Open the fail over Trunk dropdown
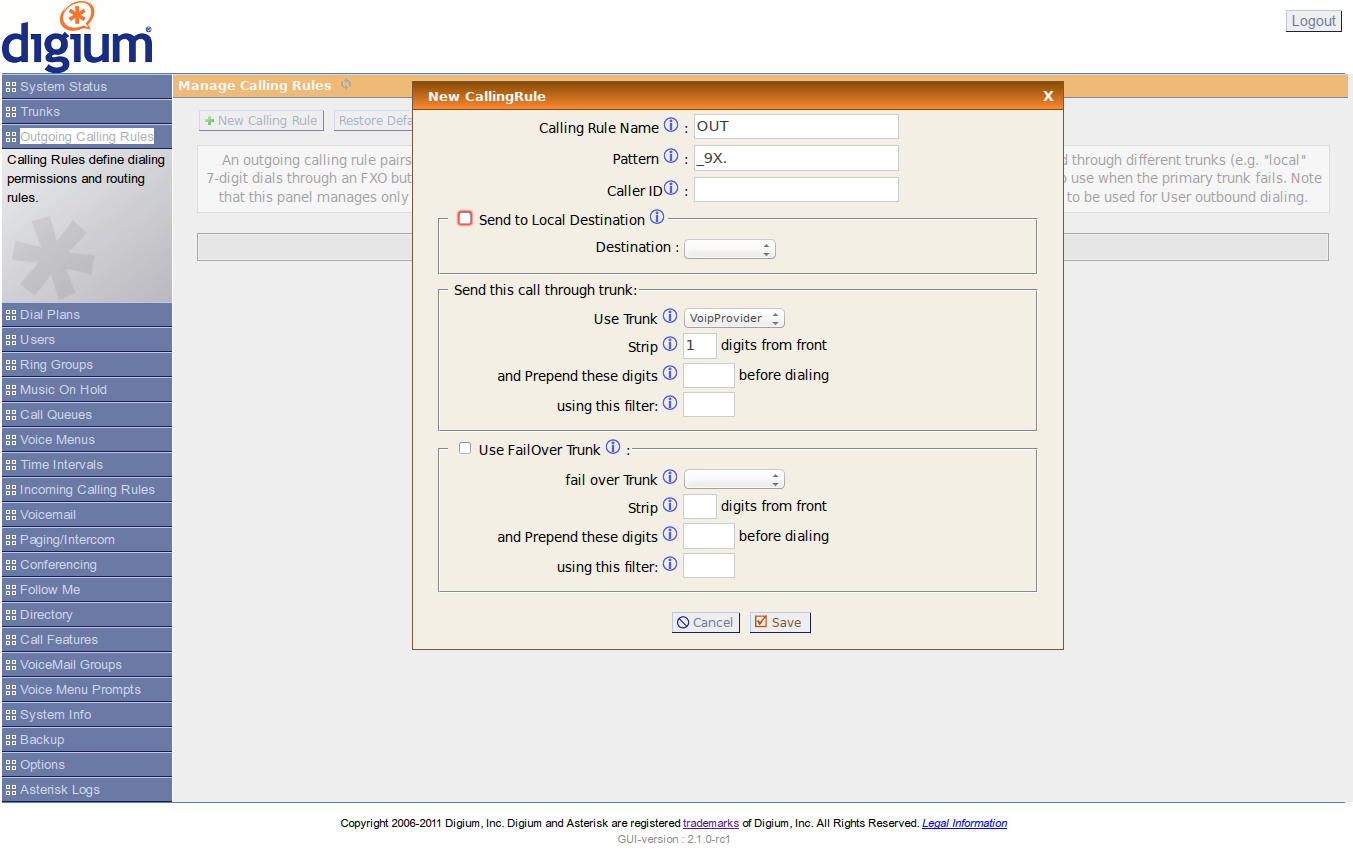This screenshot has height=858, width=1353. coord(734,480)
